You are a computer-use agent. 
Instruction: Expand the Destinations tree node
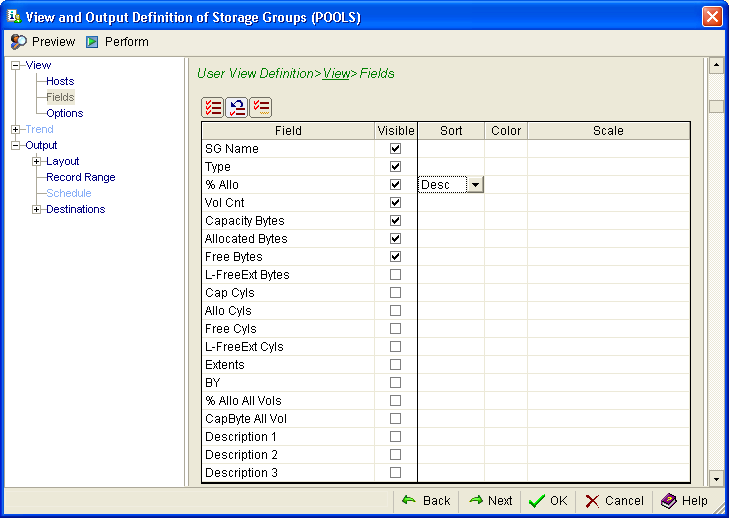pyautogui.click(x=36, y=209)
